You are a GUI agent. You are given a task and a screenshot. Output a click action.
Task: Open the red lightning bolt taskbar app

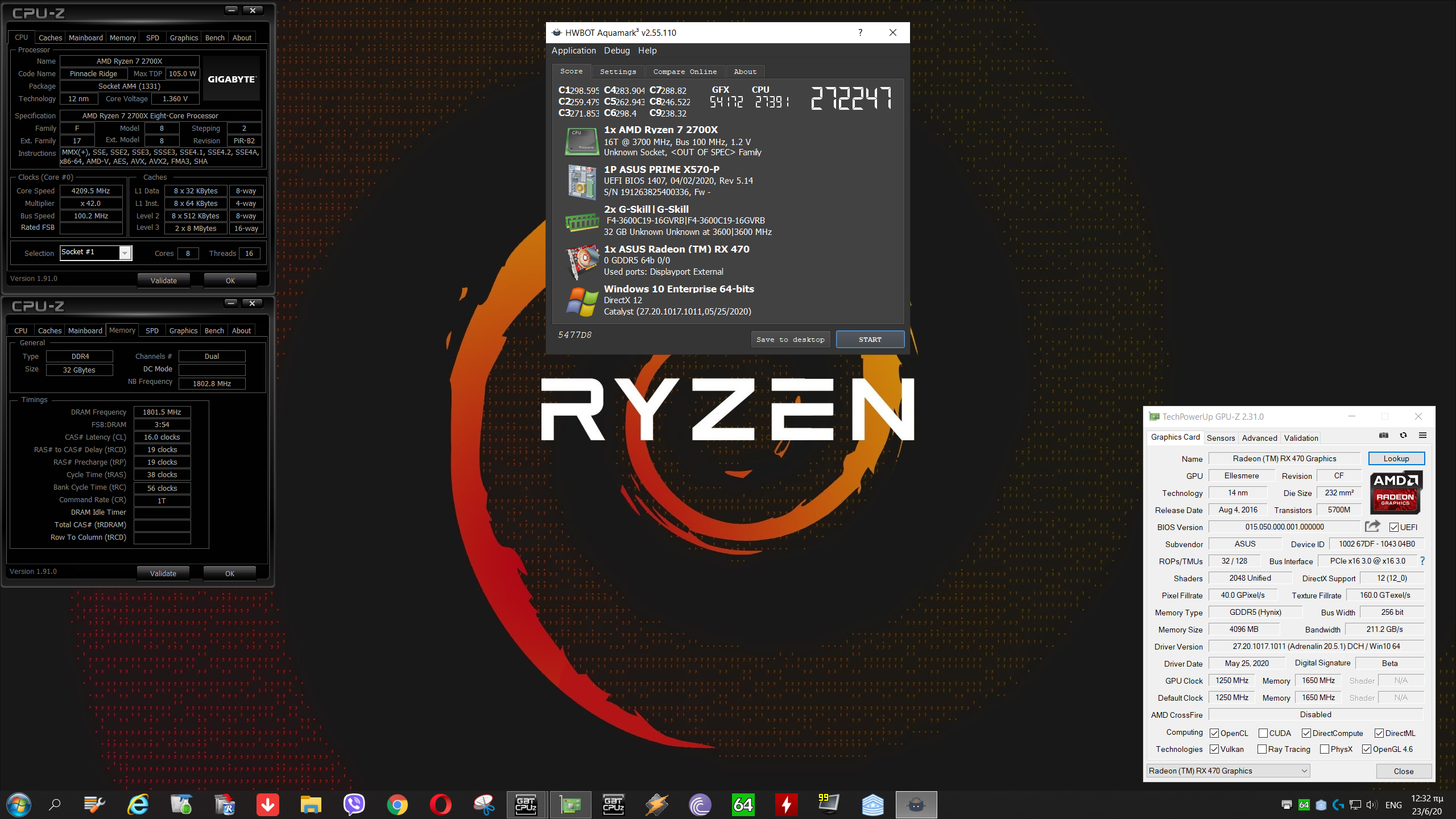coord(786,804)
